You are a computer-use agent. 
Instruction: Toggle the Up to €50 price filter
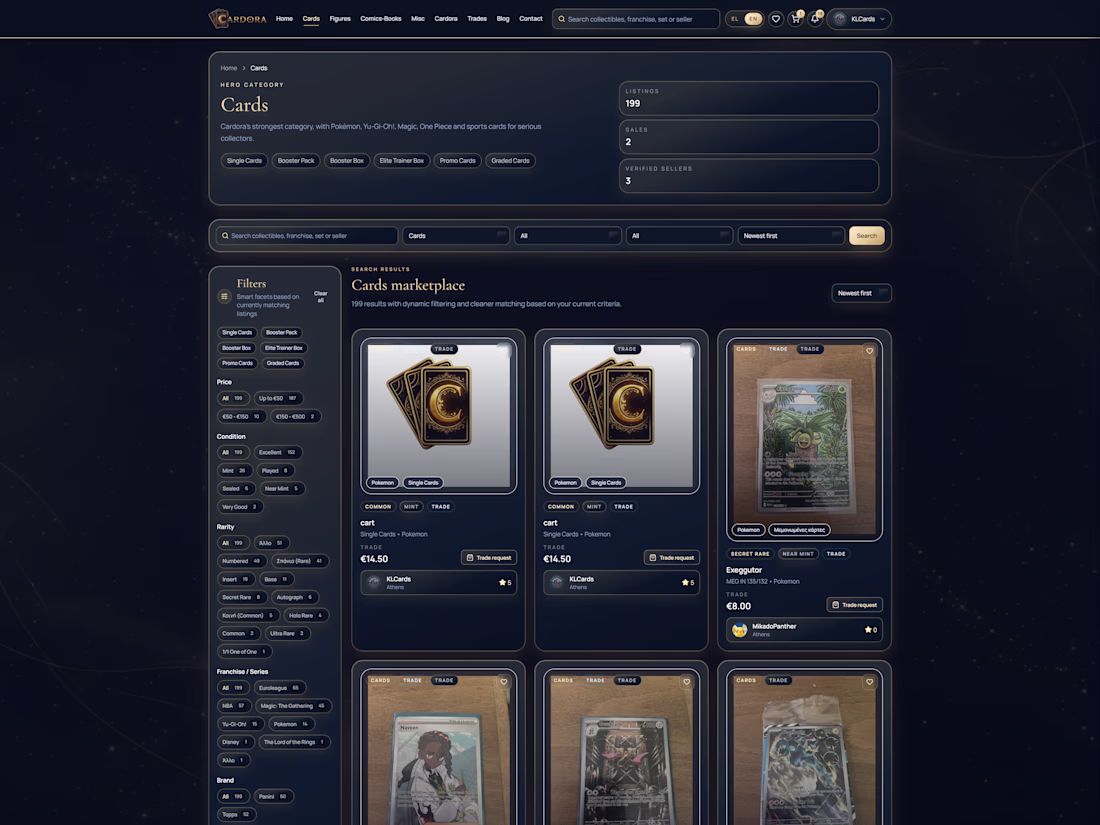click(x=278, y=398)
